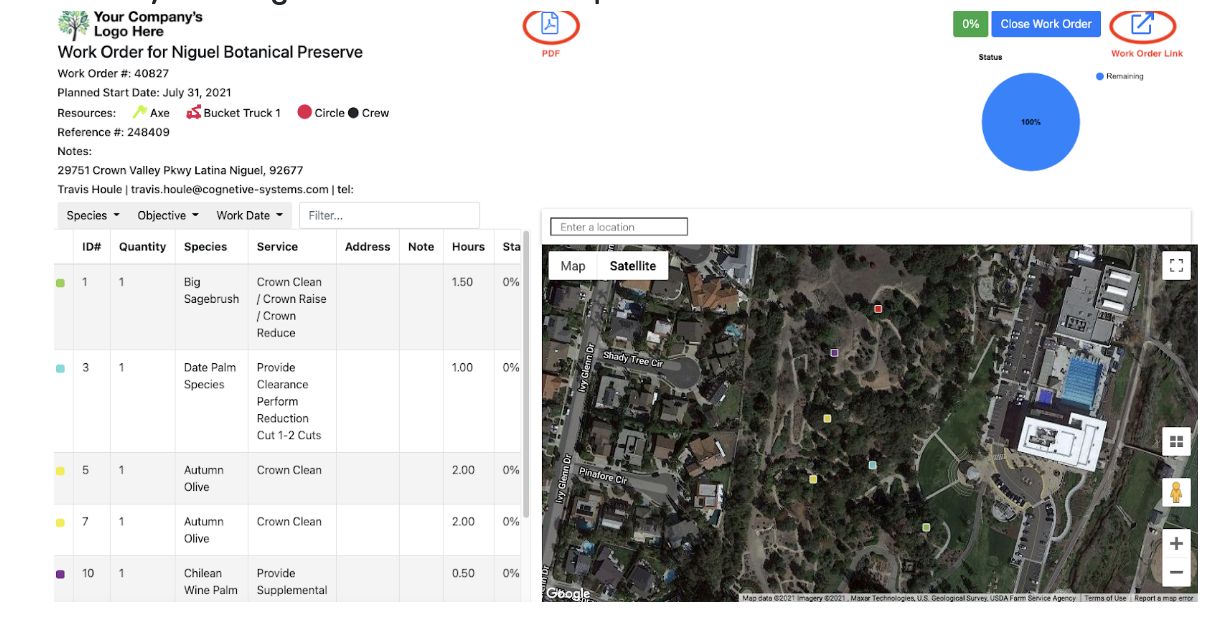This screenshot has height=622, width=1228.
Task: Select the Street View pegman icon
Action: click(x=1176, y=493)
